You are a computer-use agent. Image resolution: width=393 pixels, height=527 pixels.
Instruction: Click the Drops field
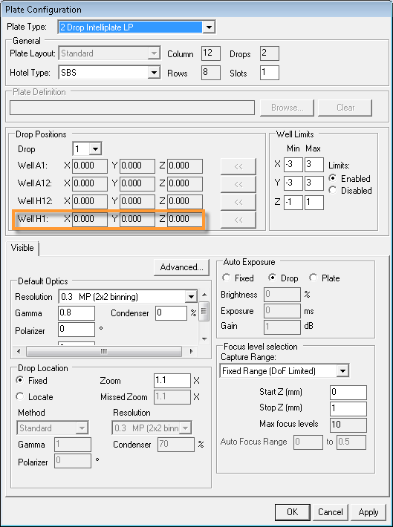coord(269,53)
